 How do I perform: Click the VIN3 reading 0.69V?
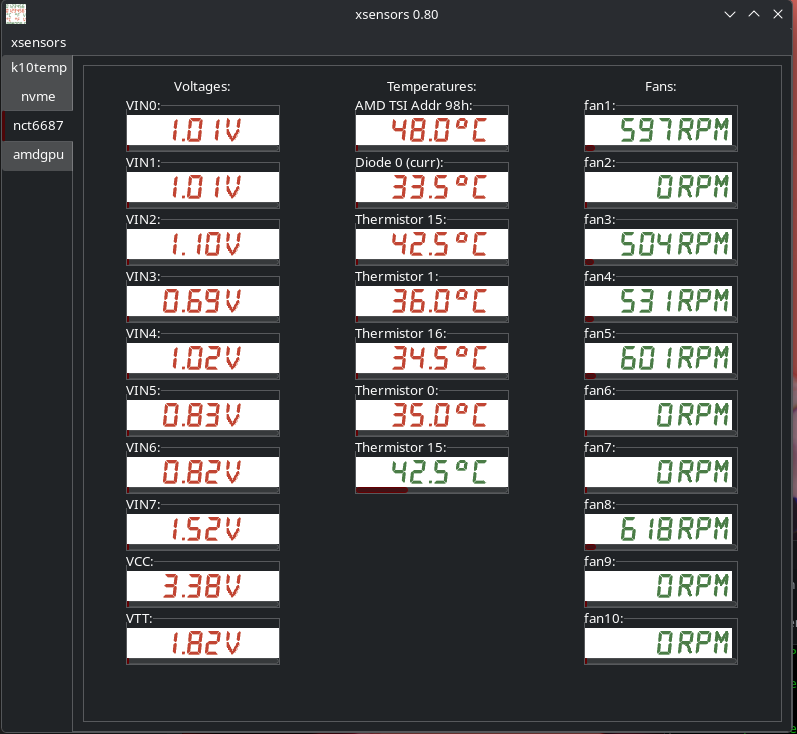point(203,301)
